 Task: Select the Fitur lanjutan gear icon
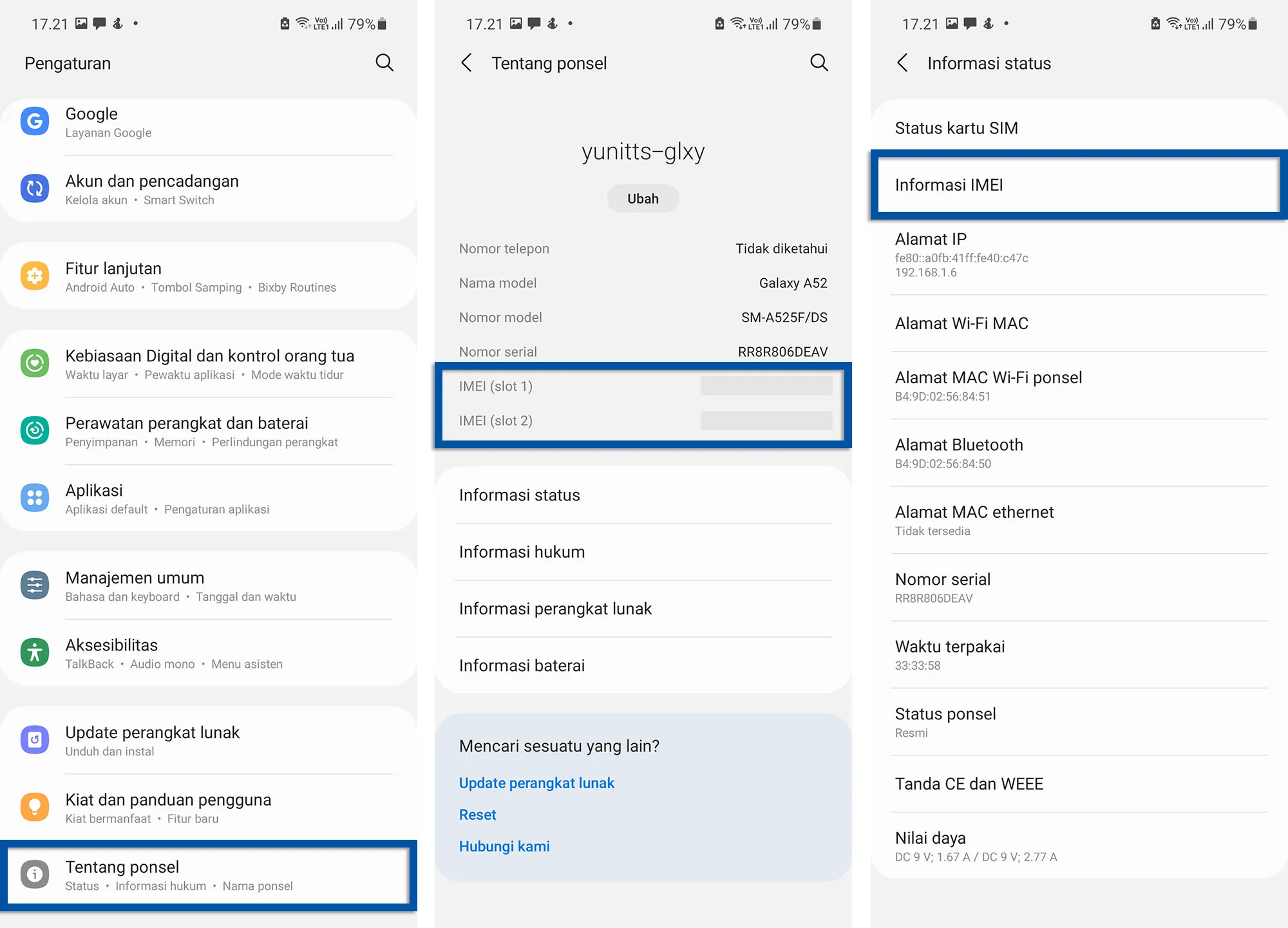pos(35,276)
